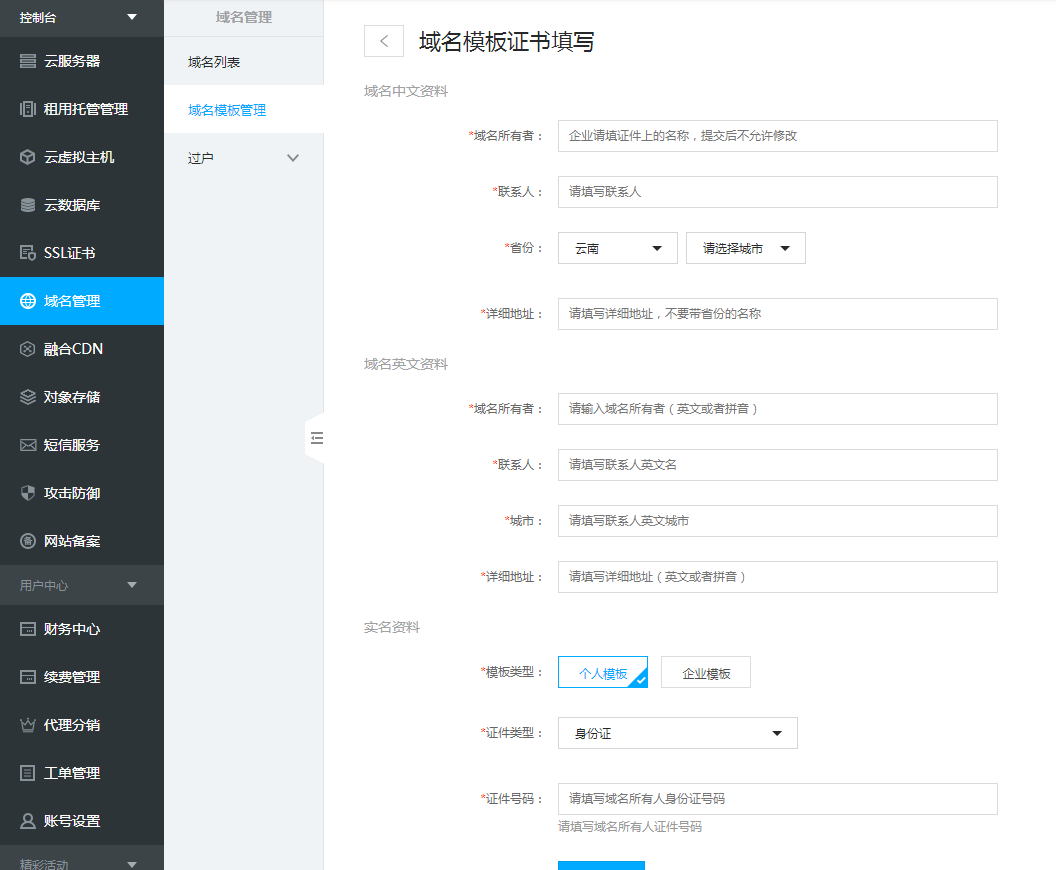Select the 短信服务 icon
Image resolution: width=1056 pixels, height=870 pixels.
[62, 444]
